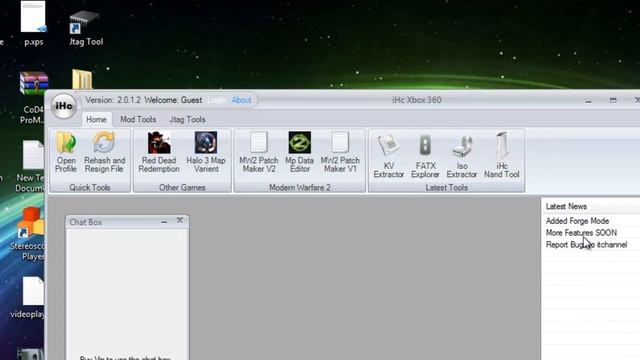Open the Red Dead Redemption tool
This screenshot has width=640, height=360.
coord(159,152)
